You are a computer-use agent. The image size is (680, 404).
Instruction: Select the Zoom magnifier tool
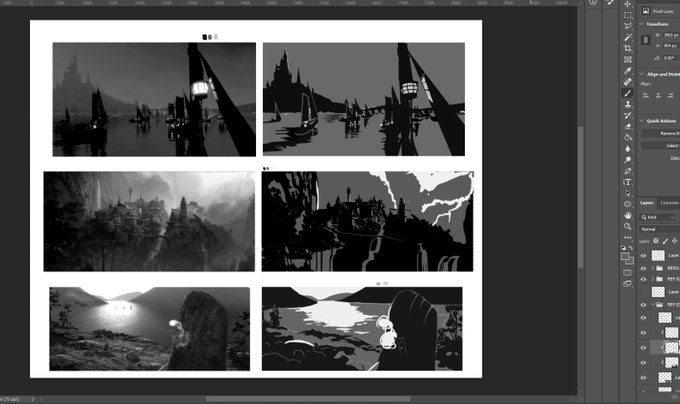628,226
